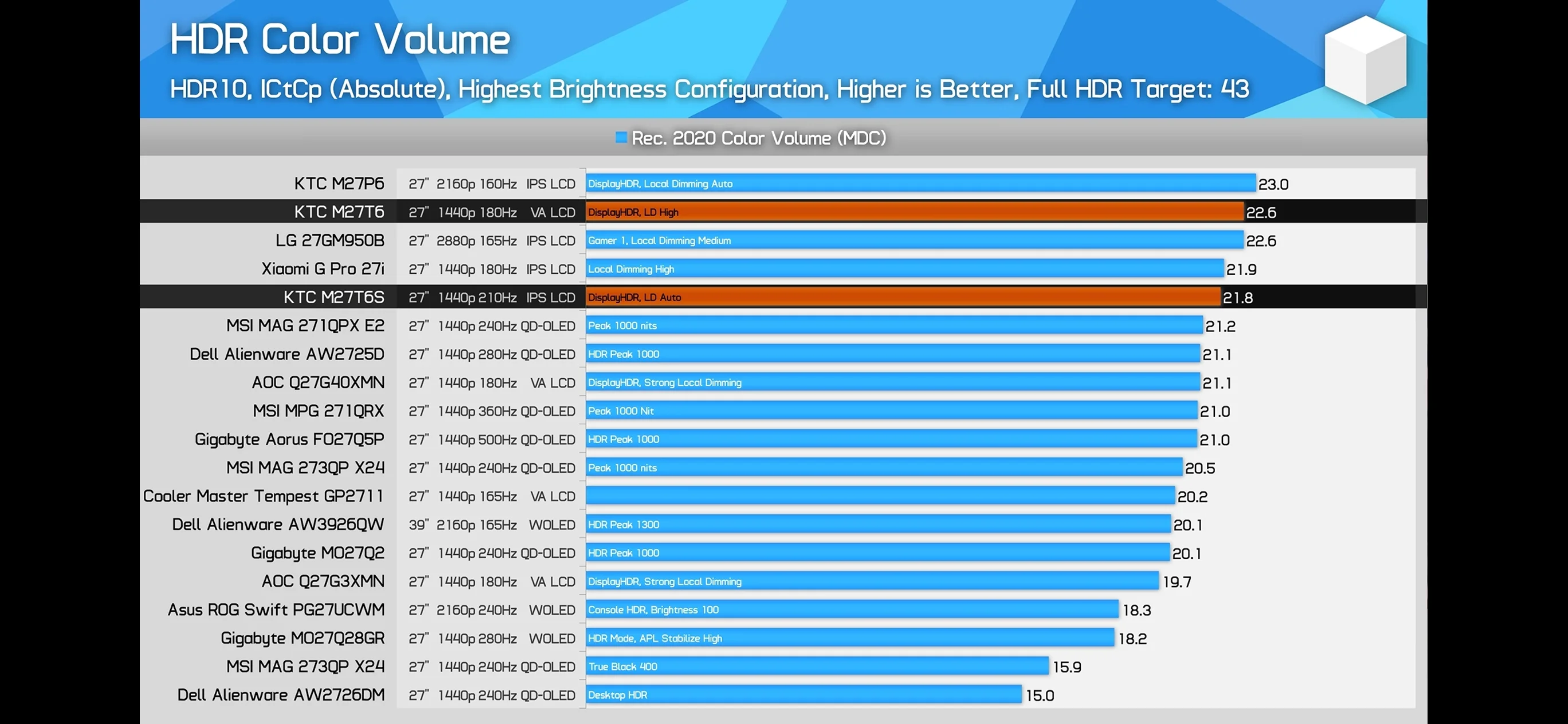Click the "19.7" value for AOC Q27G3XMN

tap(1177, 581)
